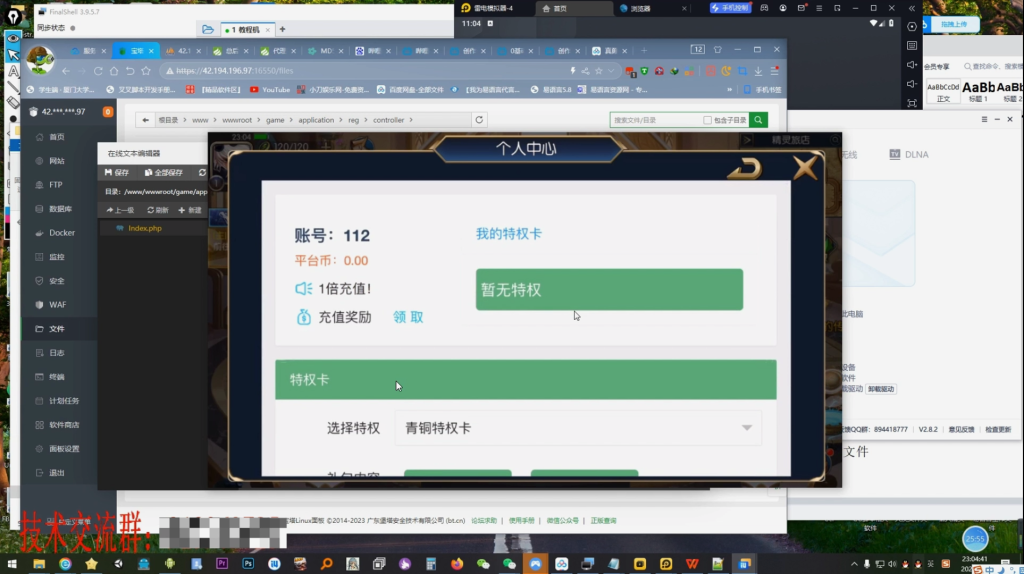
Task: Click the money bag icon beside 充值奖励
Action: pyautogui.click(x=304, y=317)
